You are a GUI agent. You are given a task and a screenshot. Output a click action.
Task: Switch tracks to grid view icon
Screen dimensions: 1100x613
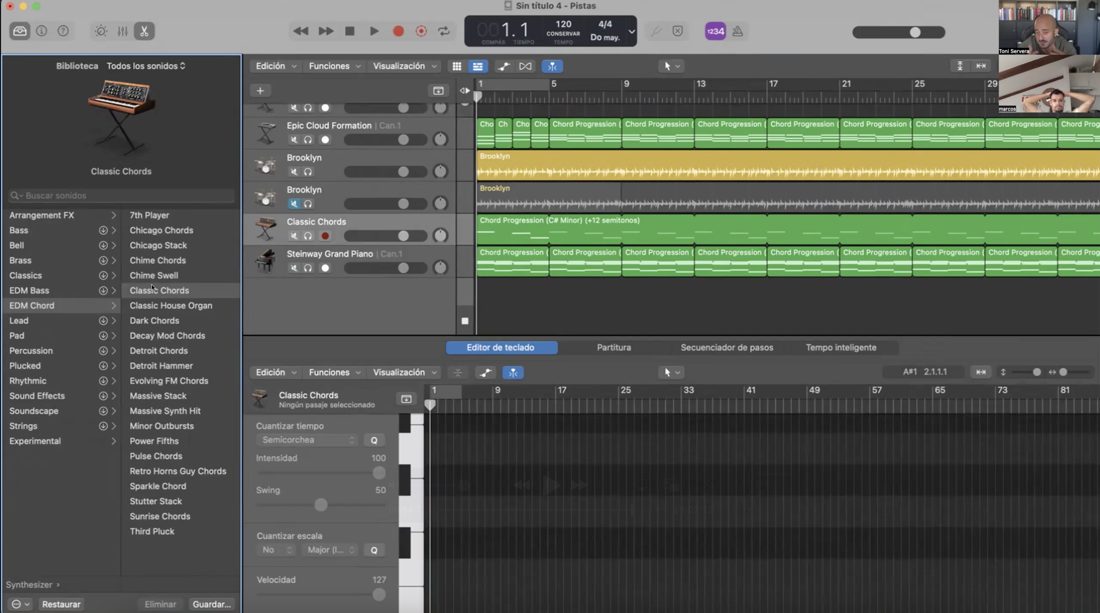pyautogui.click(x=457, y=66)
